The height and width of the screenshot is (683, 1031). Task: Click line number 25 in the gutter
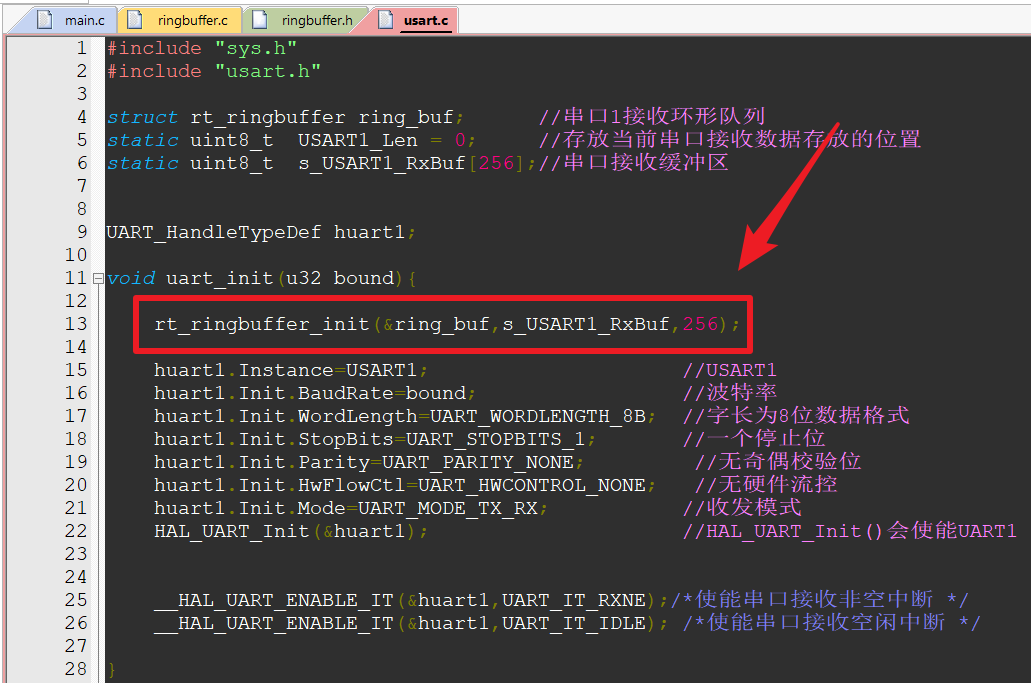76,600
